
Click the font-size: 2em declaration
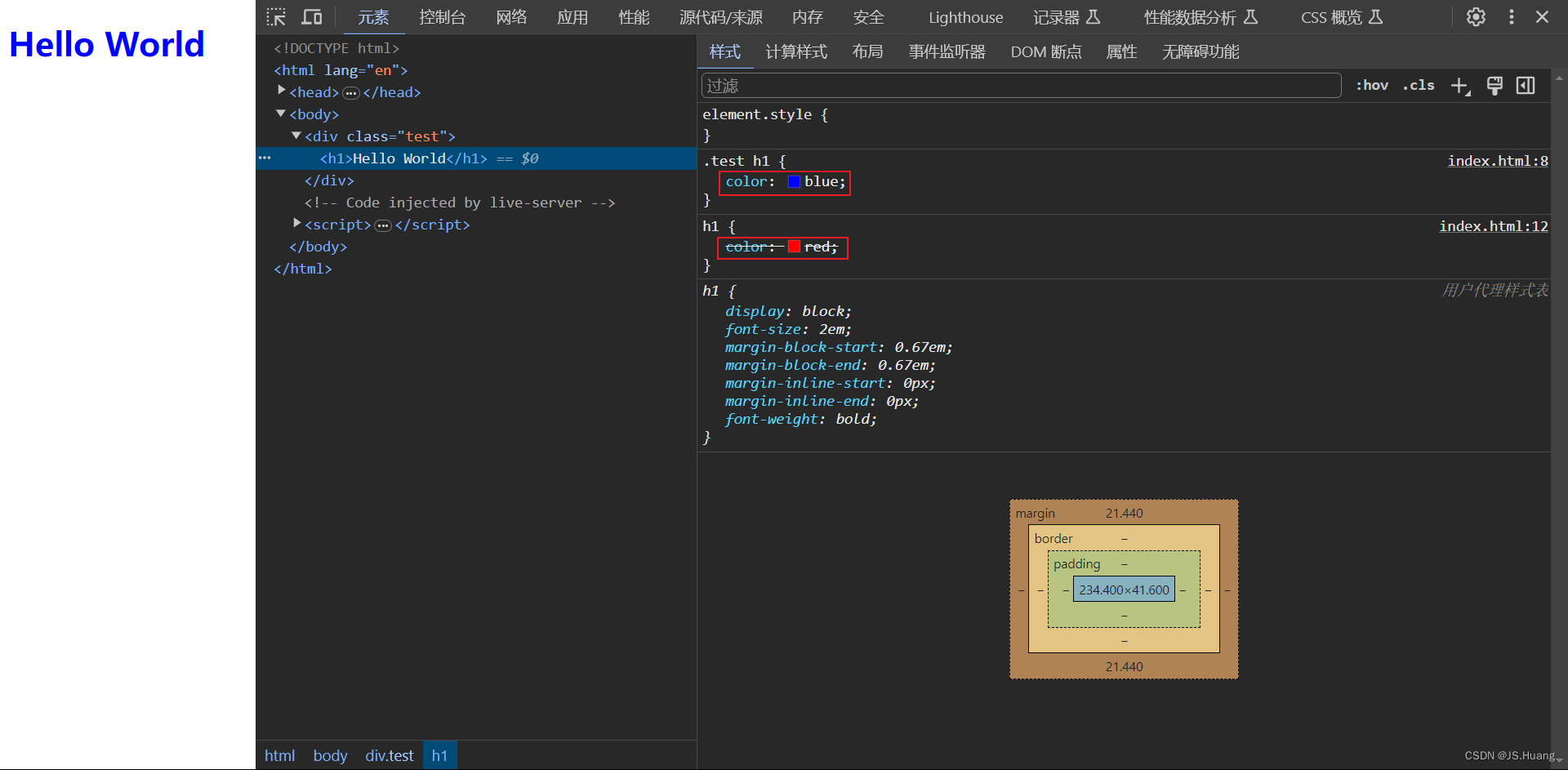click(788, 329)
